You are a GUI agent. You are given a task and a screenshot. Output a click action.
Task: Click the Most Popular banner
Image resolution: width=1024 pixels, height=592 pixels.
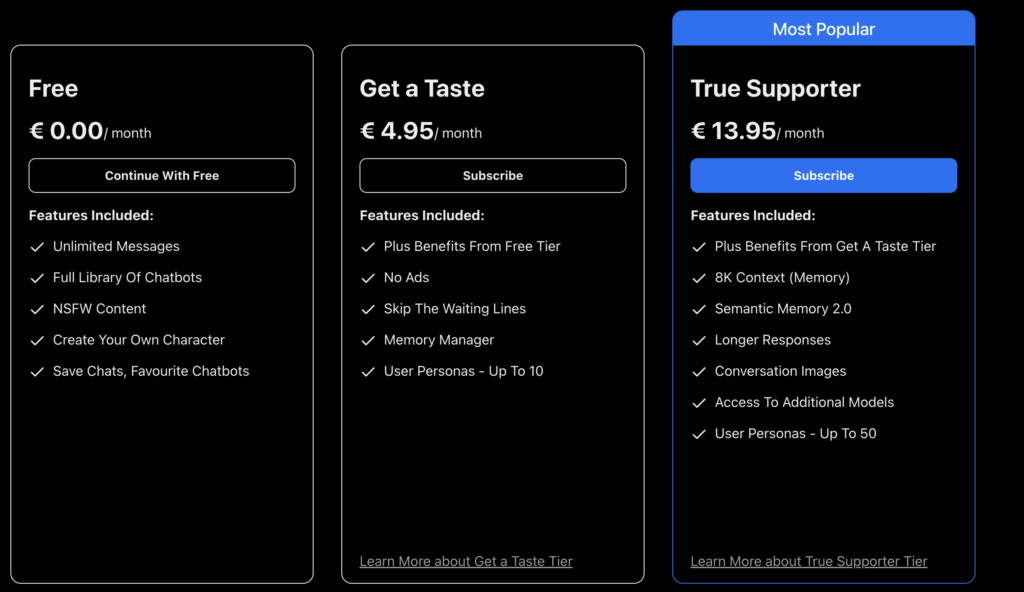[823, 29]
